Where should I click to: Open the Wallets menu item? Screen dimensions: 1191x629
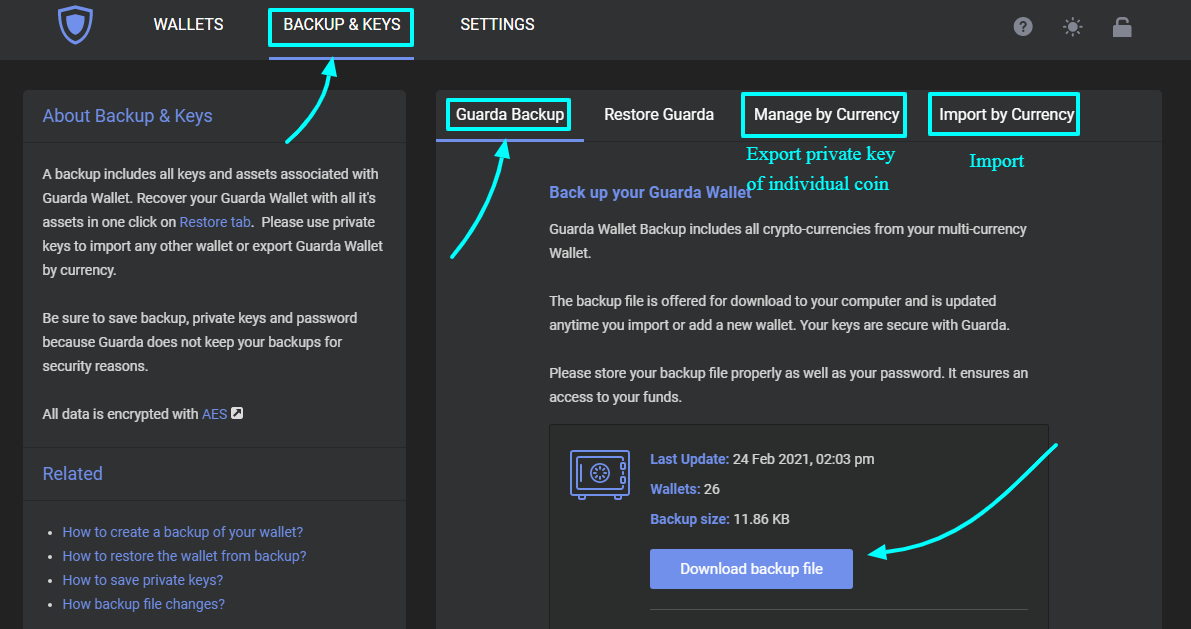pos(188,24)
